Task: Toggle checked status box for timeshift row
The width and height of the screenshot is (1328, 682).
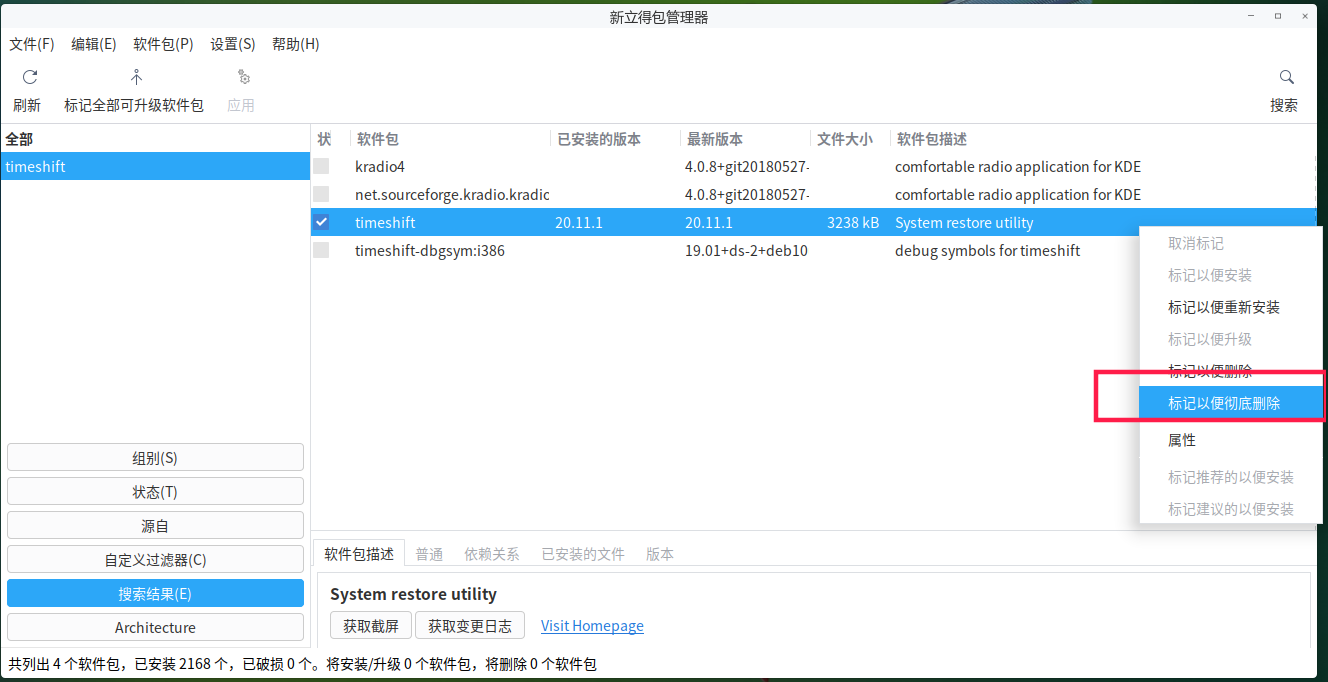Action: [x=321, y=222]
